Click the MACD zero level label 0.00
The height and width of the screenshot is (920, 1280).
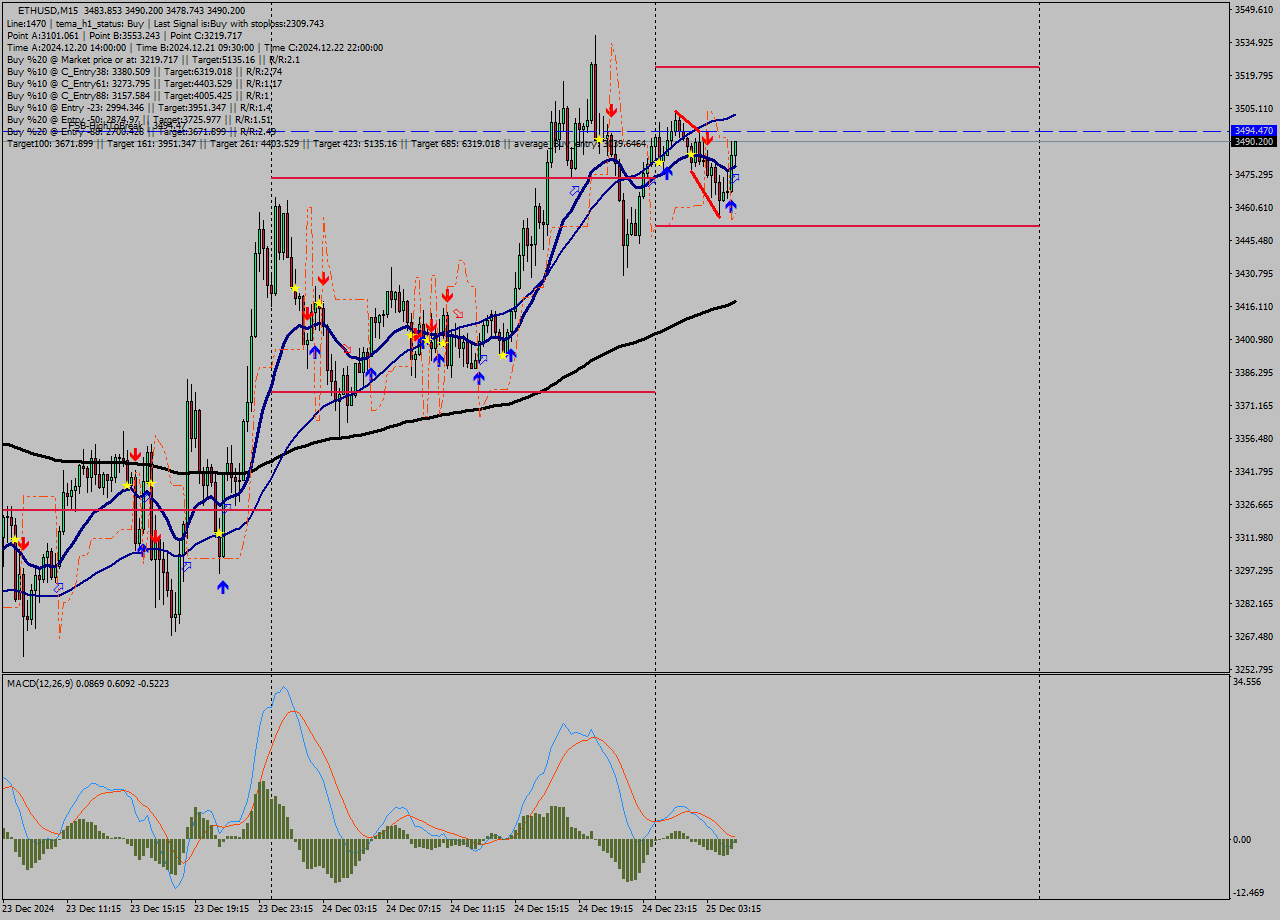point(1243,840)
